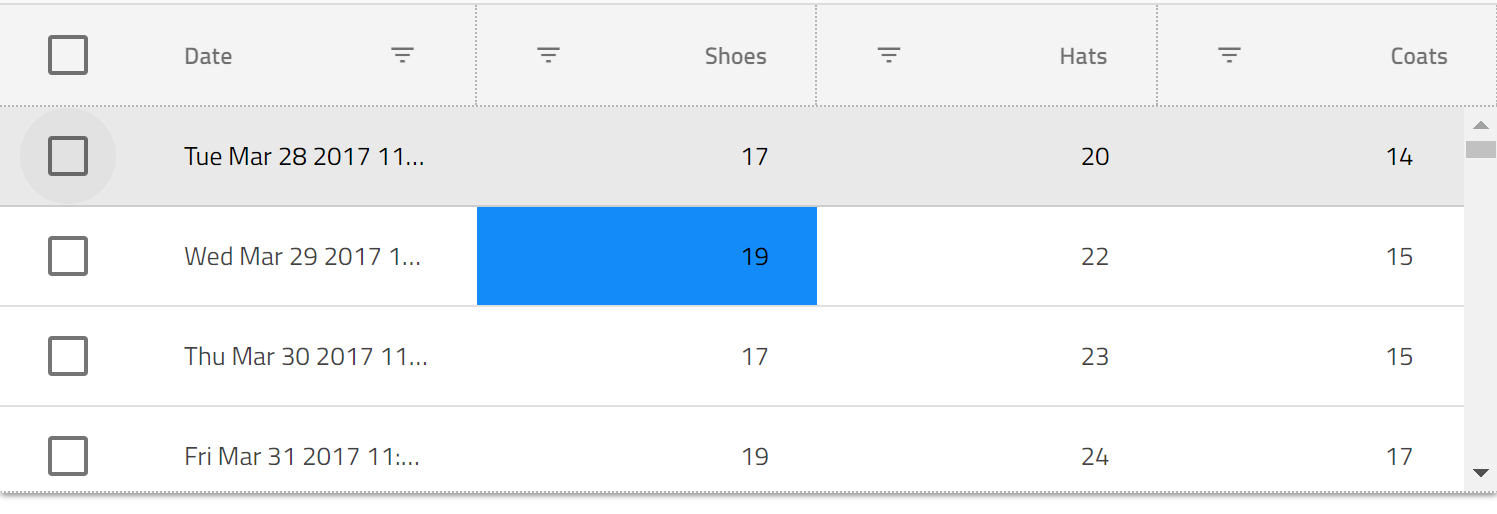Enable the Fri Mar 31 2017 row checkbox
This screenshot has width=1497, height=514.
pyautogui.click(x=68, y=456)
